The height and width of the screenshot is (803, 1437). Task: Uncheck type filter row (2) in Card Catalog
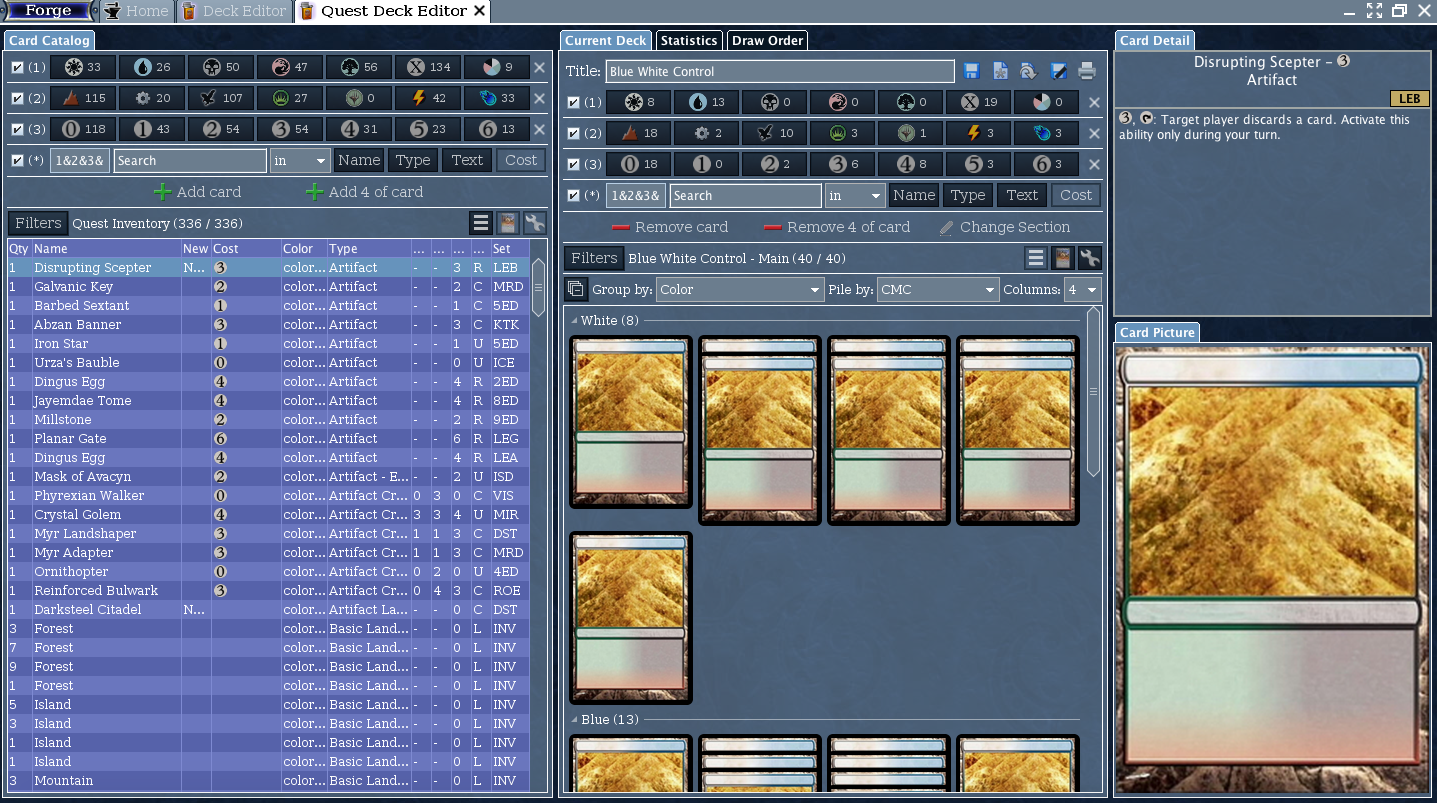point(17,99)
